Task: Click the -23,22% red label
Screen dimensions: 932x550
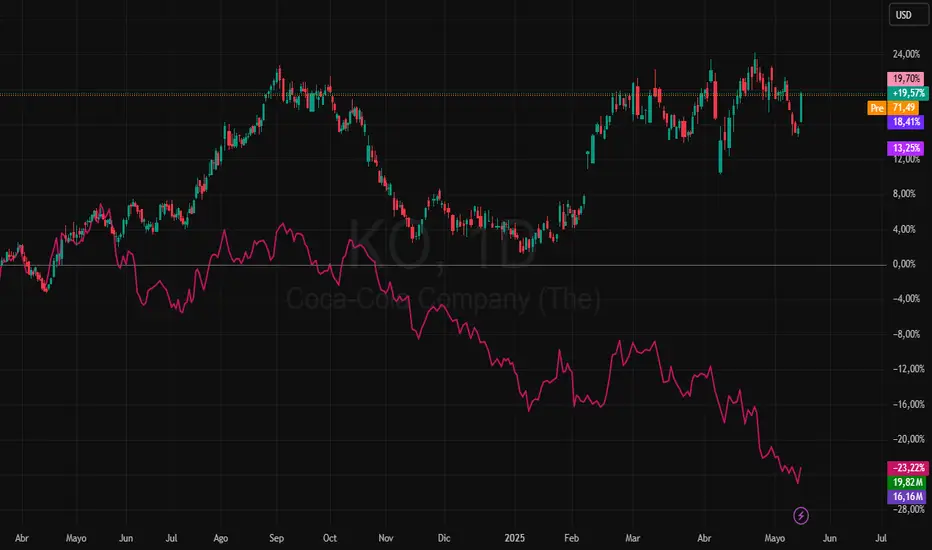Action: point(908,468)
